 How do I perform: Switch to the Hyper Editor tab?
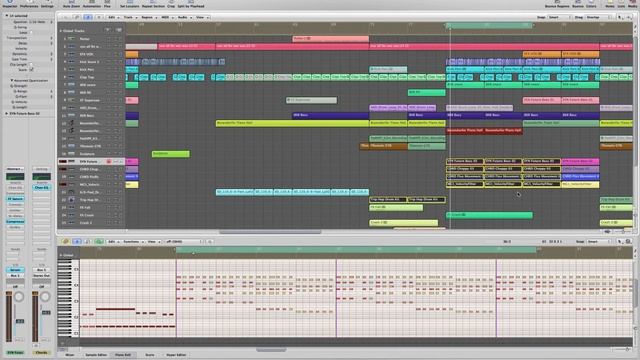(x=176, y=355)
